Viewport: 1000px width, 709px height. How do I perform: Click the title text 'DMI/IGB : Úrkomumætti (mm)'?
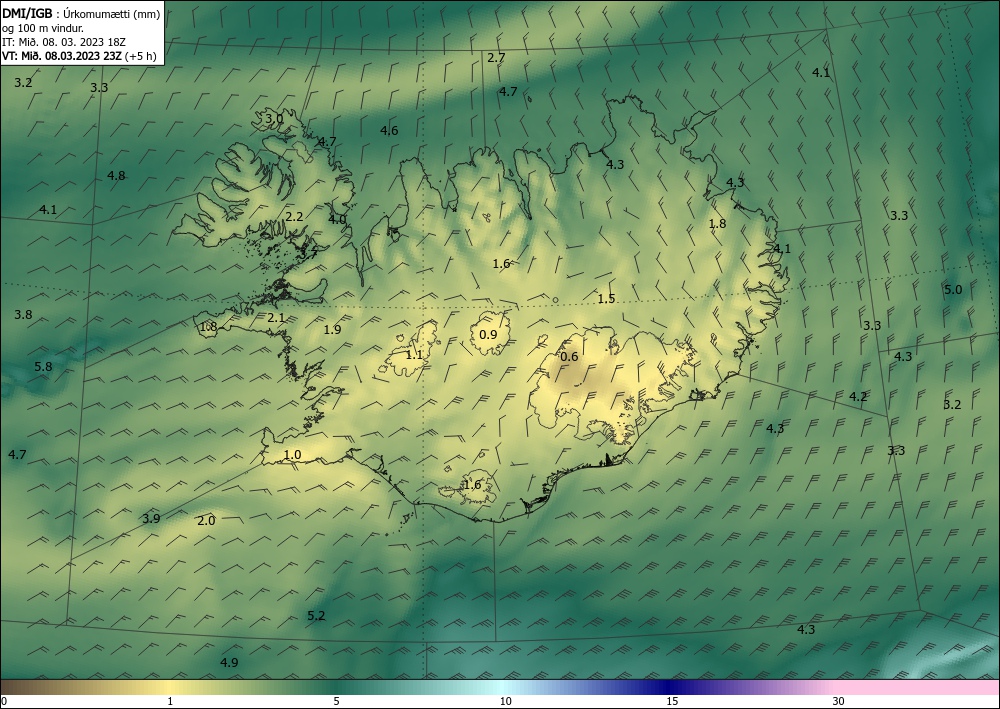pos(81,14)
